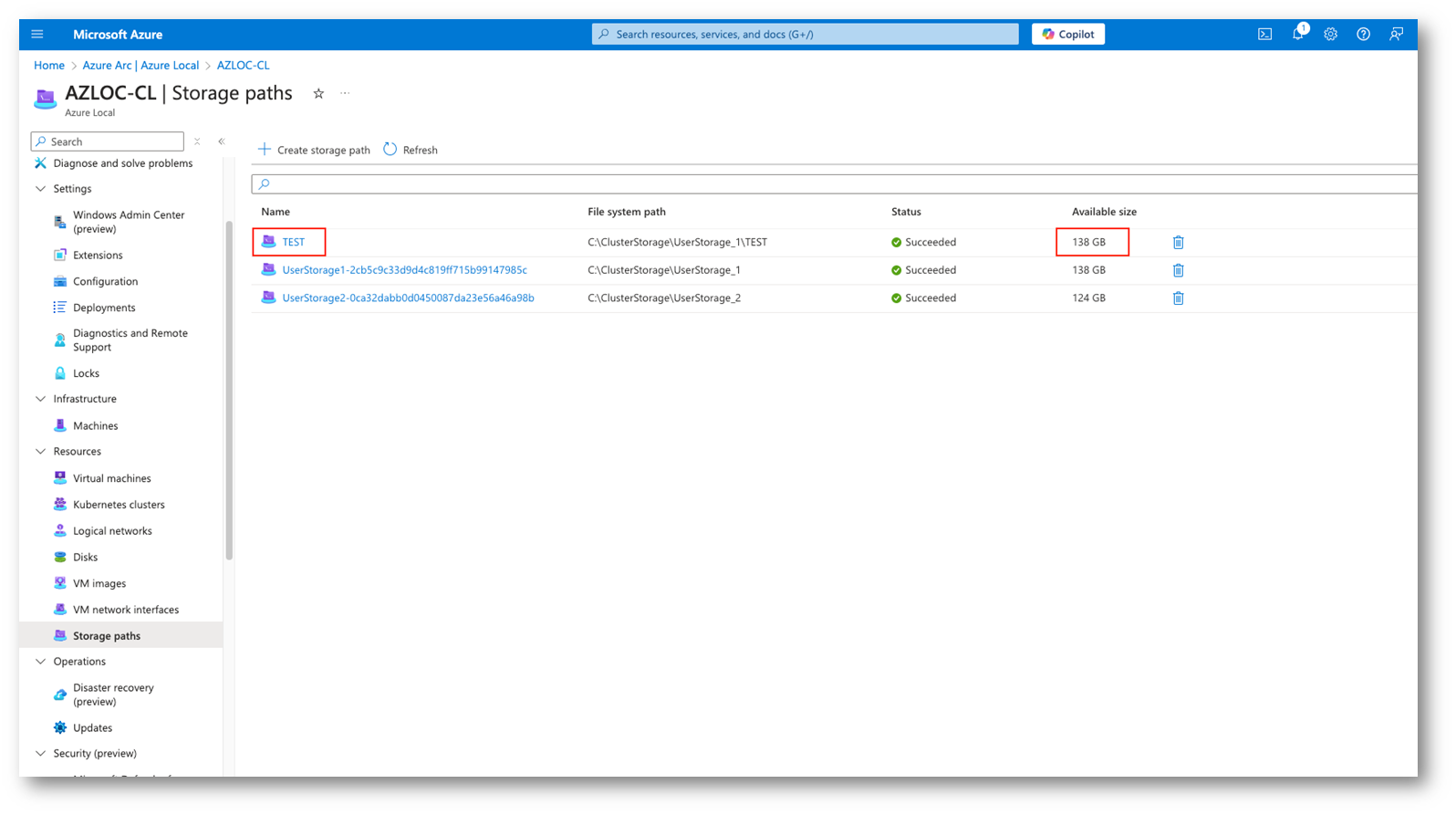Favorite this page with the star icon
The height and width of the screenshot is (815, 1456).
coord(318,94)
